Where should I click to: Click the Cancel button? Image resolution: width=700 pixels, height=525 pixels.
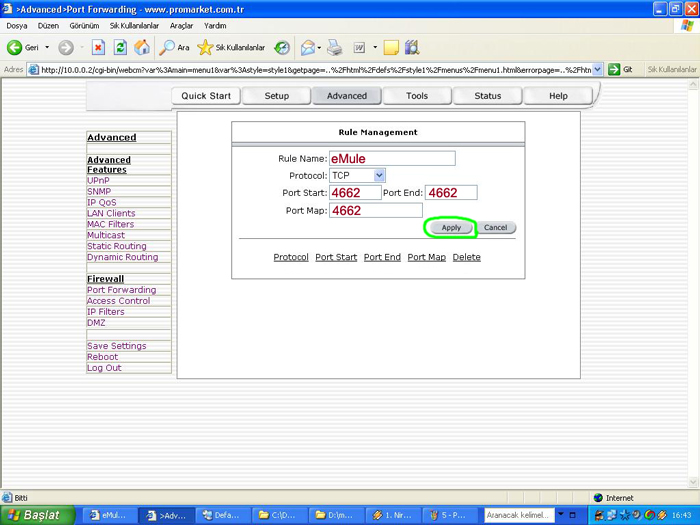pos(496,228)
